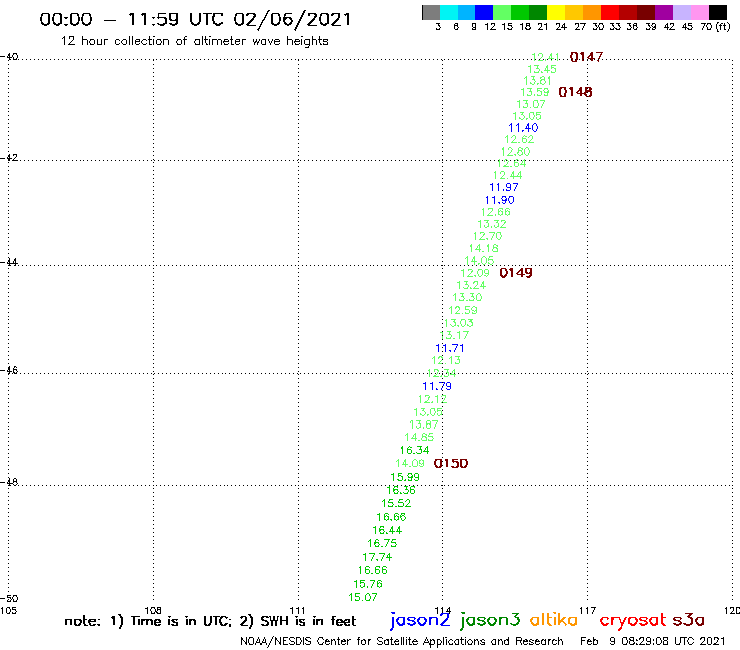Click the wave height value 16.36

coord(401,490)
